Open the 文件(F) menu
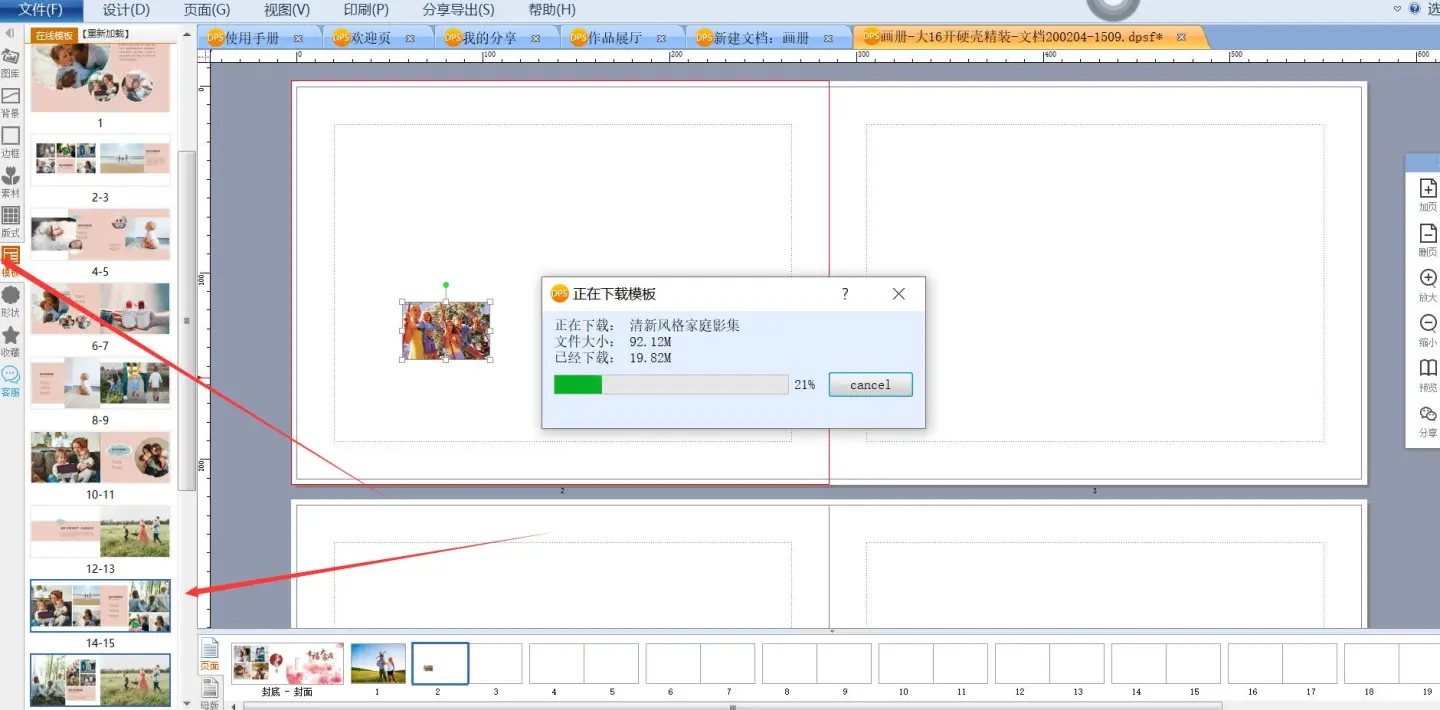 [41, 10]
